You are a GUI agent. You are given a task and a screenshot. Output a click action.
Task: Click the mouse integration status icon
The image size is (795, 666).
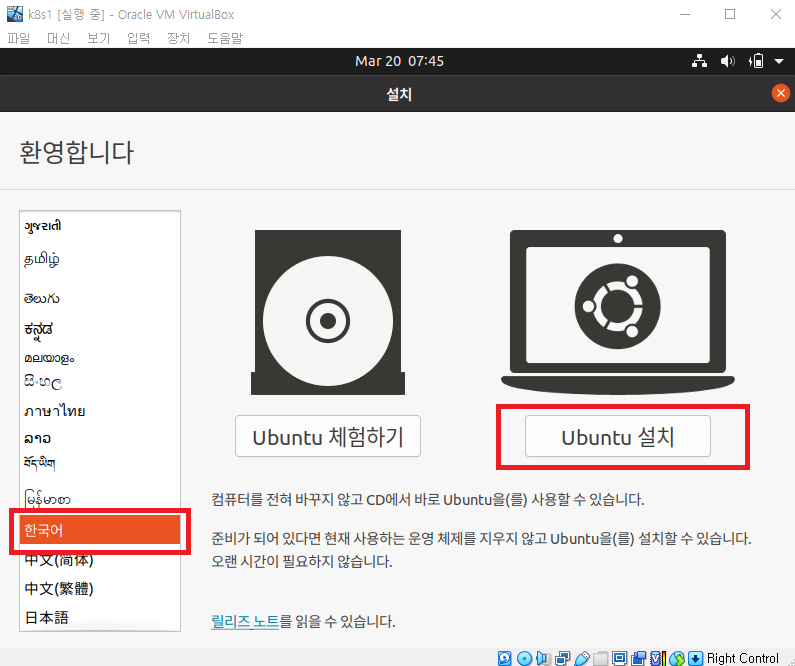(x=677, y=658)
